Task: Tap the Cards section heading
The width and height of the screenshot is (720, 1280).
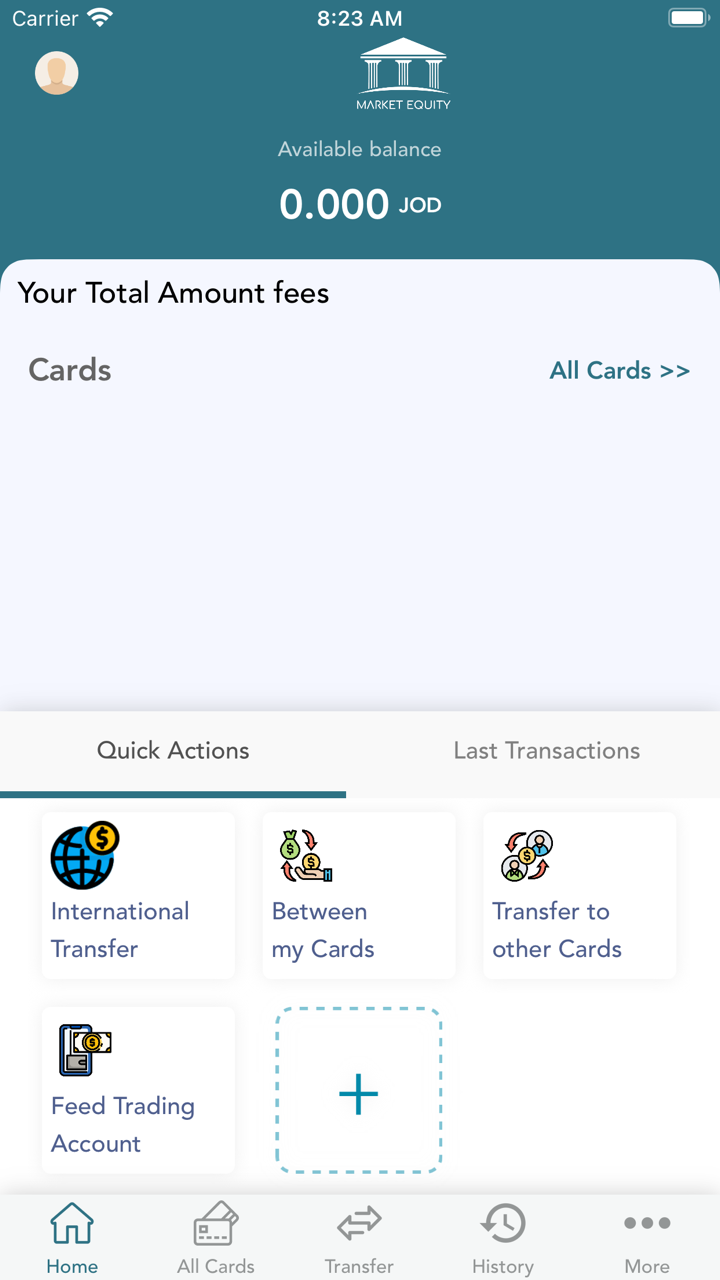Action: (70, 370)
